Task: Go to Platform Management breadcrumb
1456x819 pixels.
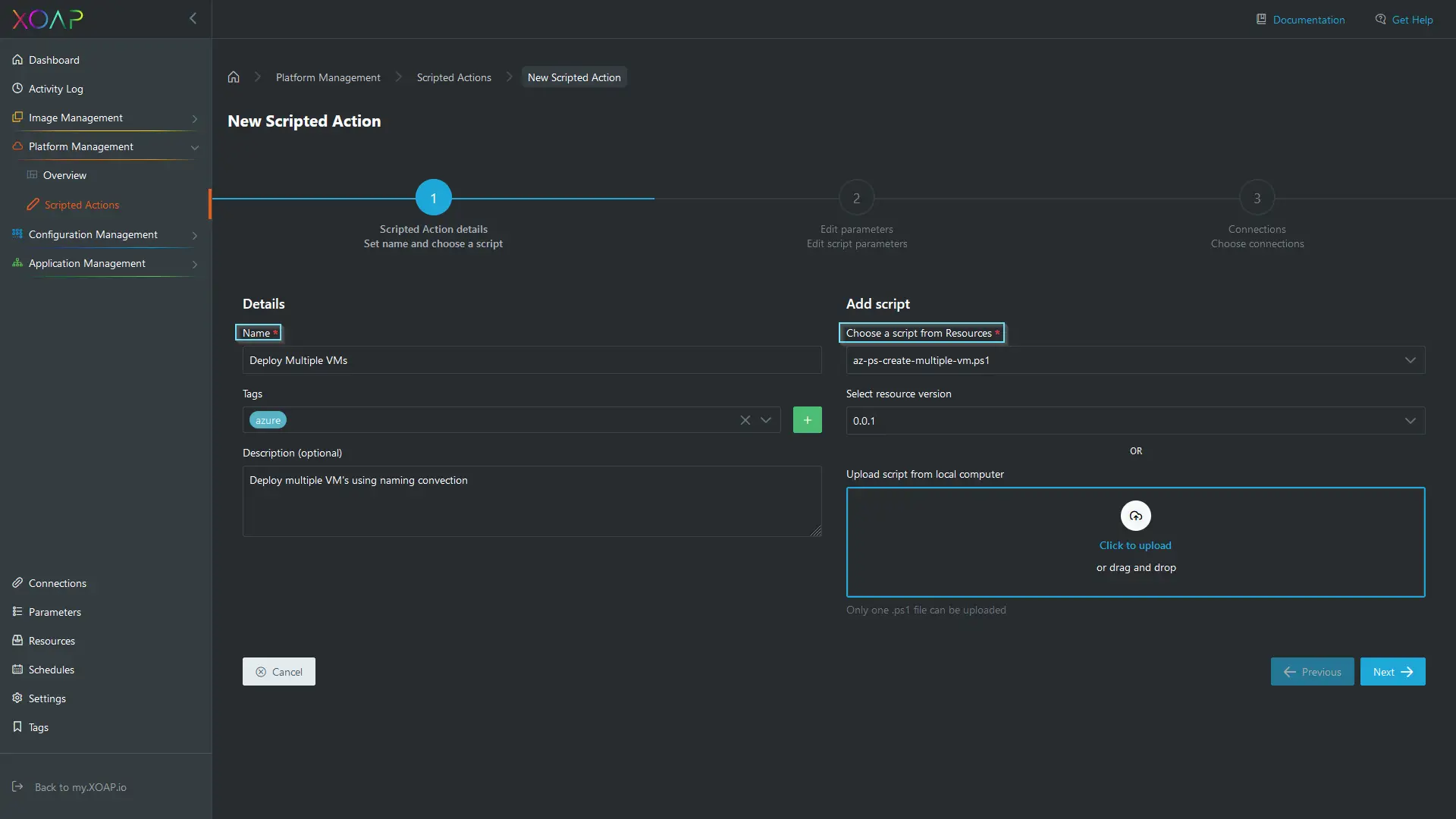Action: [328, 77]
